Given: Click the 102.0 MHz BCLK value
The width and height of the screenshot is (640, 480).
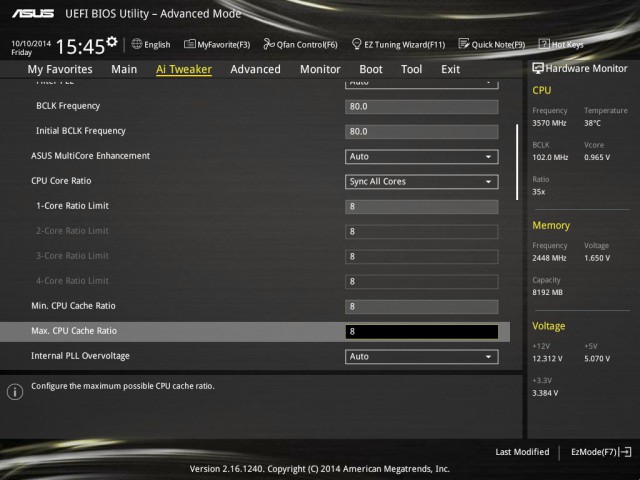Looking at the screenshot, I should [x=550, y=158].
